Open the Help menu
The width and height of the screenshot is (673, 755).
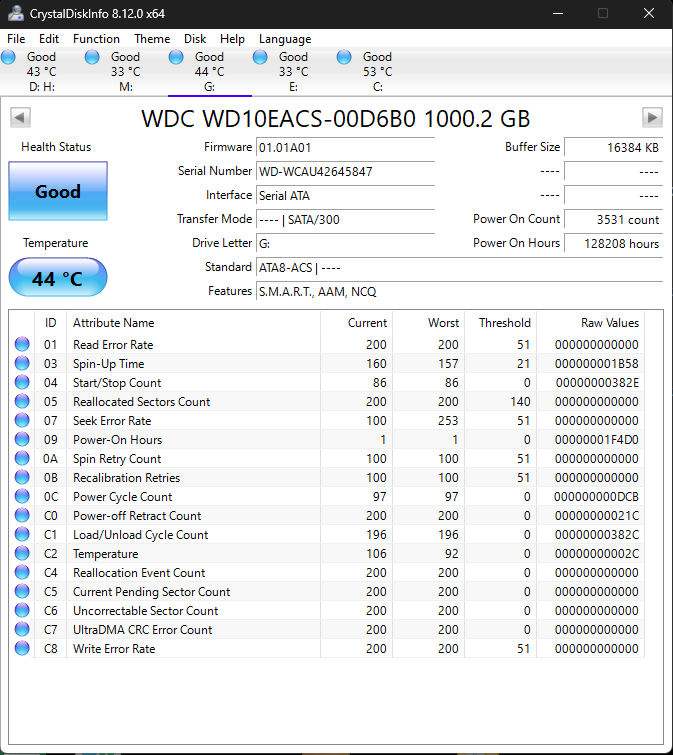click(232, 39)
